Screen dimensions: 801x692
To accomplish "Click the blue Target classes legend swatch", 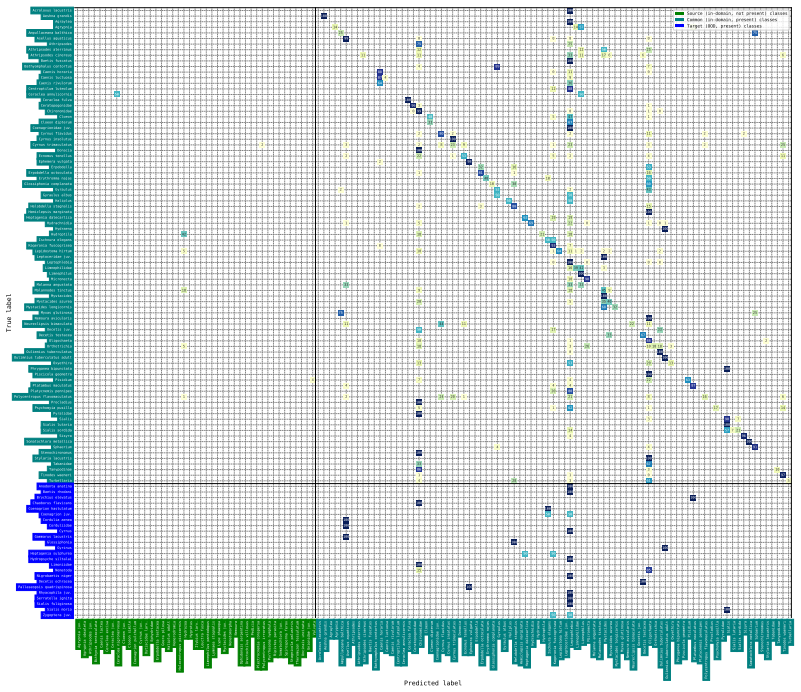I will (x=679, y=26).
